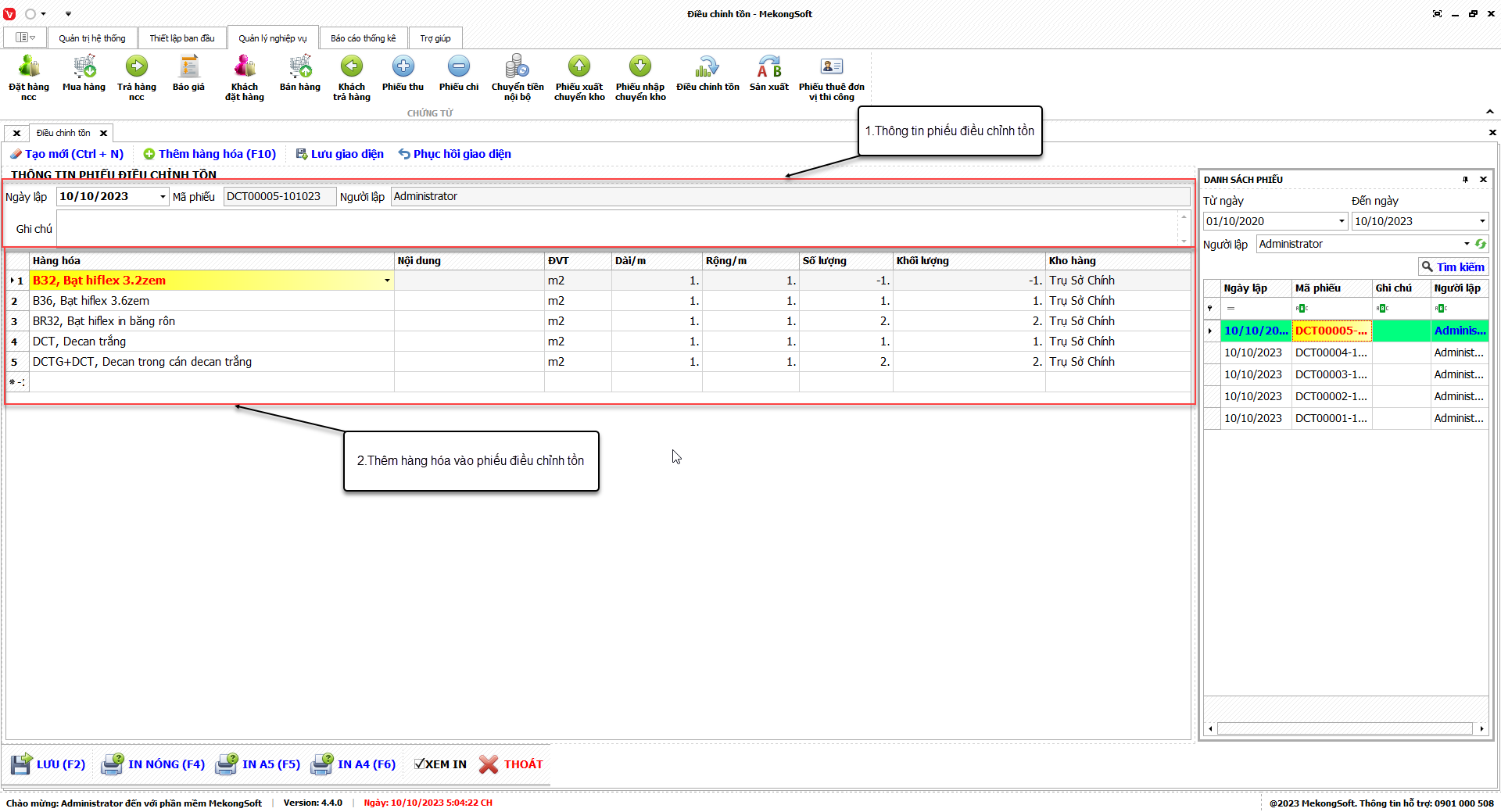Open the Báo giá icon
This screenshot has height=812, width=1501.
coord(188,66)
